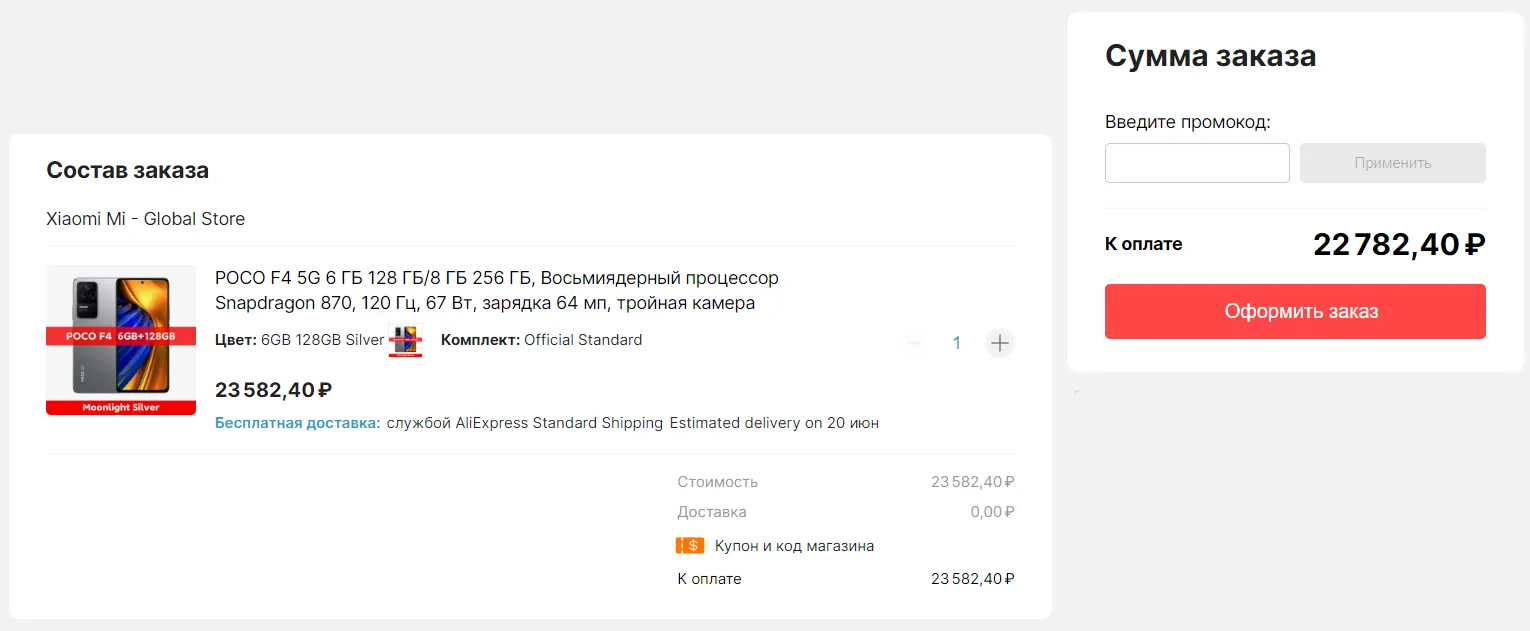This screenshot has height=631, width=1530.
Task: Click the Купон и код магазина link
Action: [794, 546]
